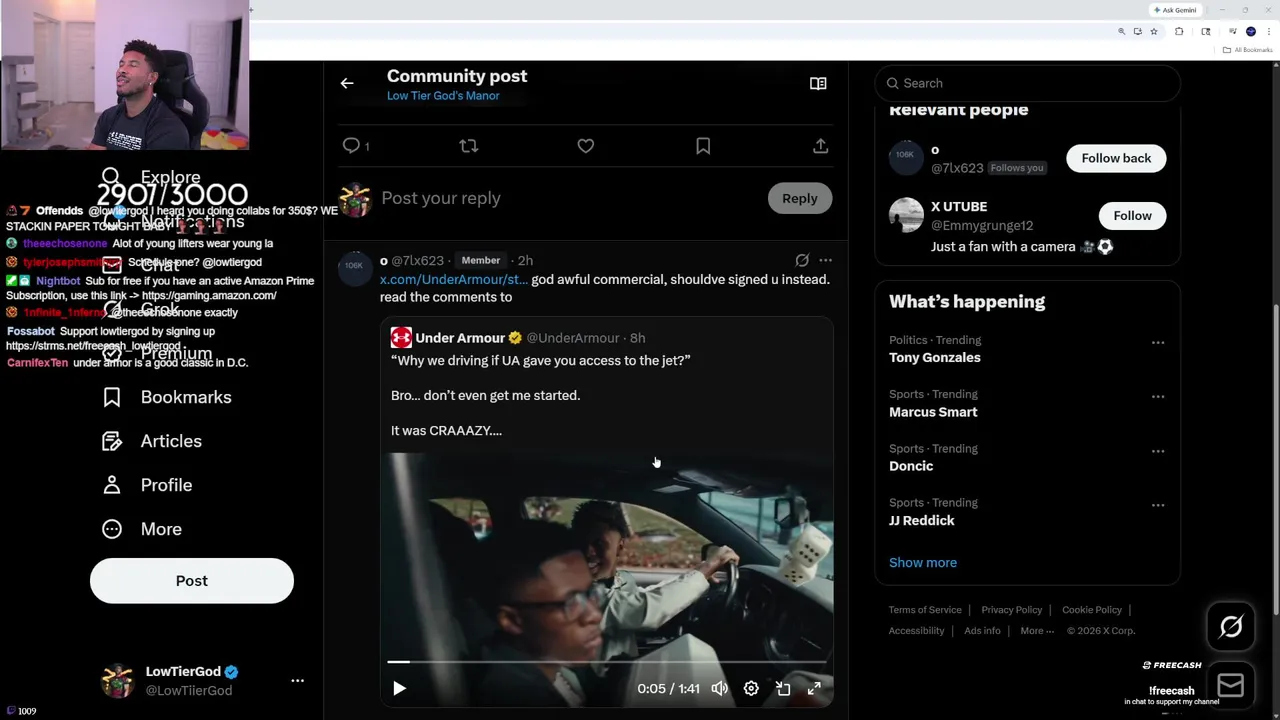Viewport: 1280px width, 720px height.
Task: Open the Grok floating button
Action: click(x=1231, y=627)
